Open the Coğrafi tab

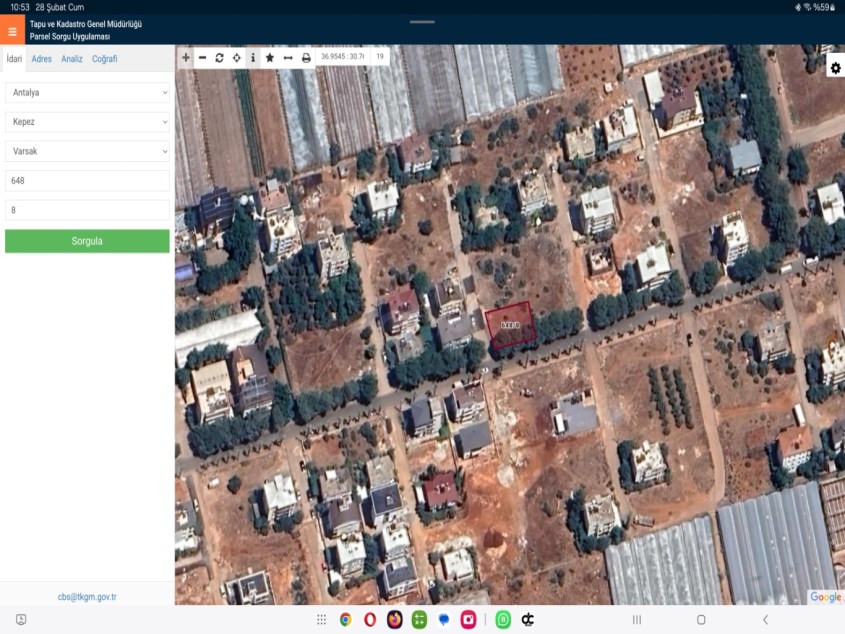coord(105,59)
